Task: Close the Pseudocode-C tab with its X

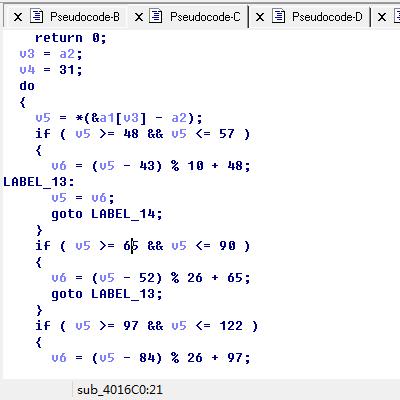Action: [x=139, y=17]
